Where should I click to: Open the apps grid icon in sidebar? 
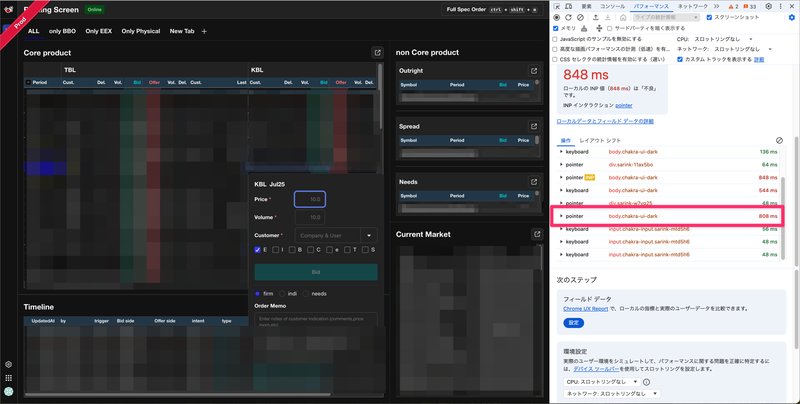click(9, 378)
